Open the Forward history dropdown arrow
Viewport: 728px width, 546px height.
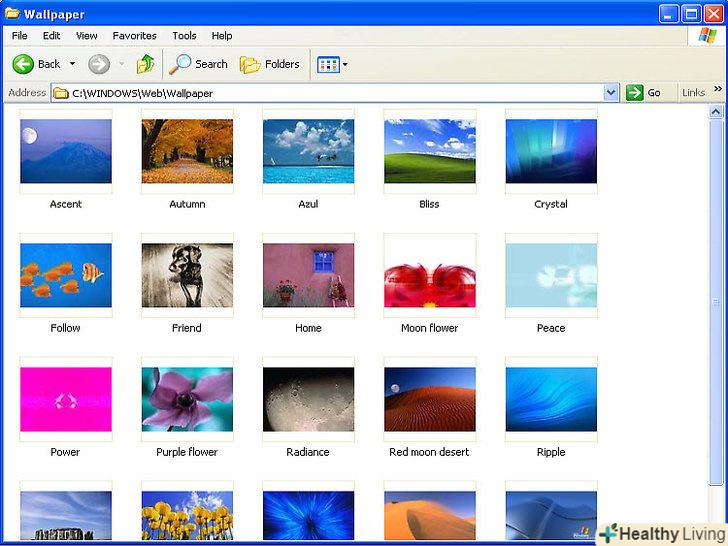[x=122, y=64]
